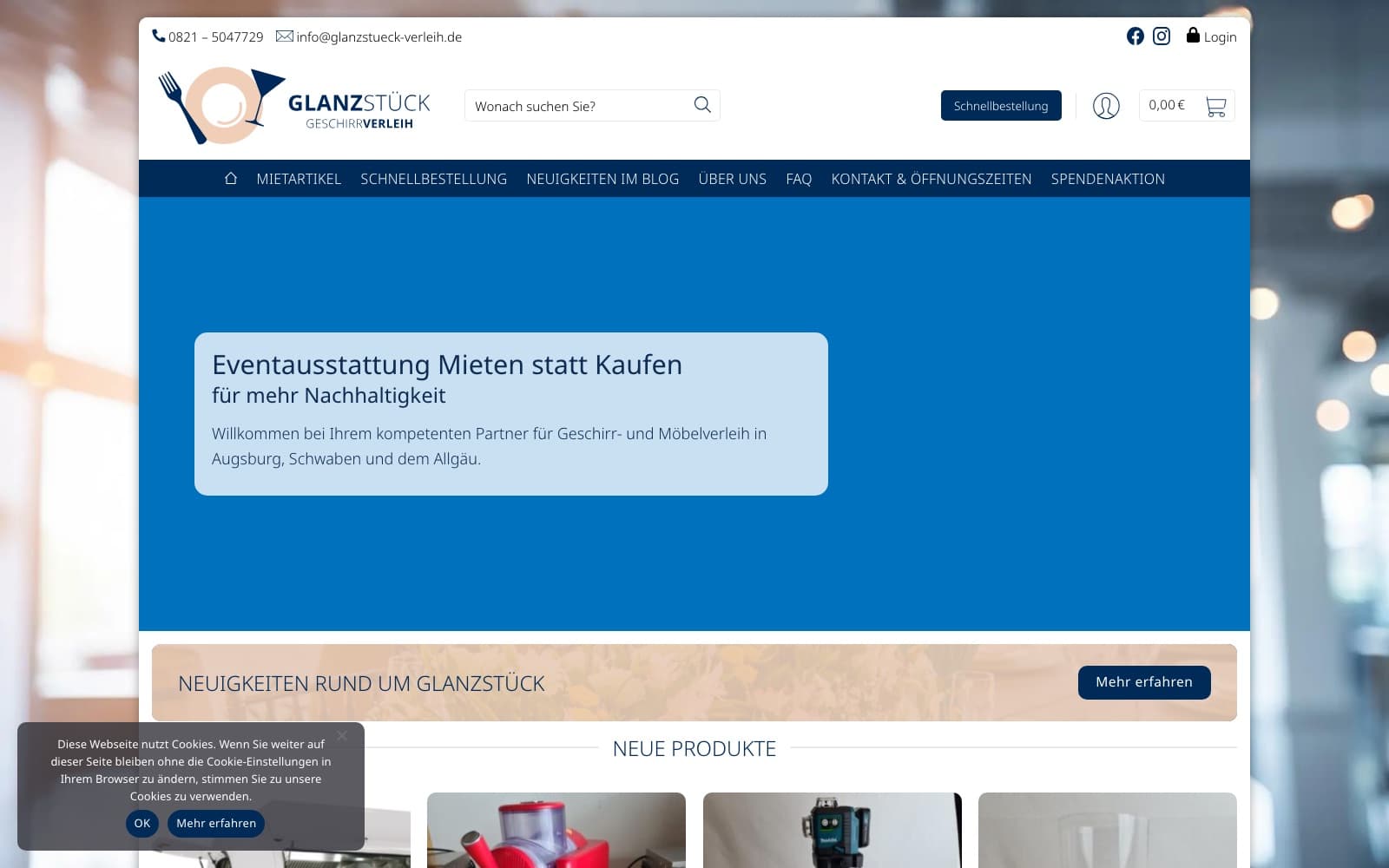Click the 'für mehr Nachhaltigkeit' subheading

328,396
